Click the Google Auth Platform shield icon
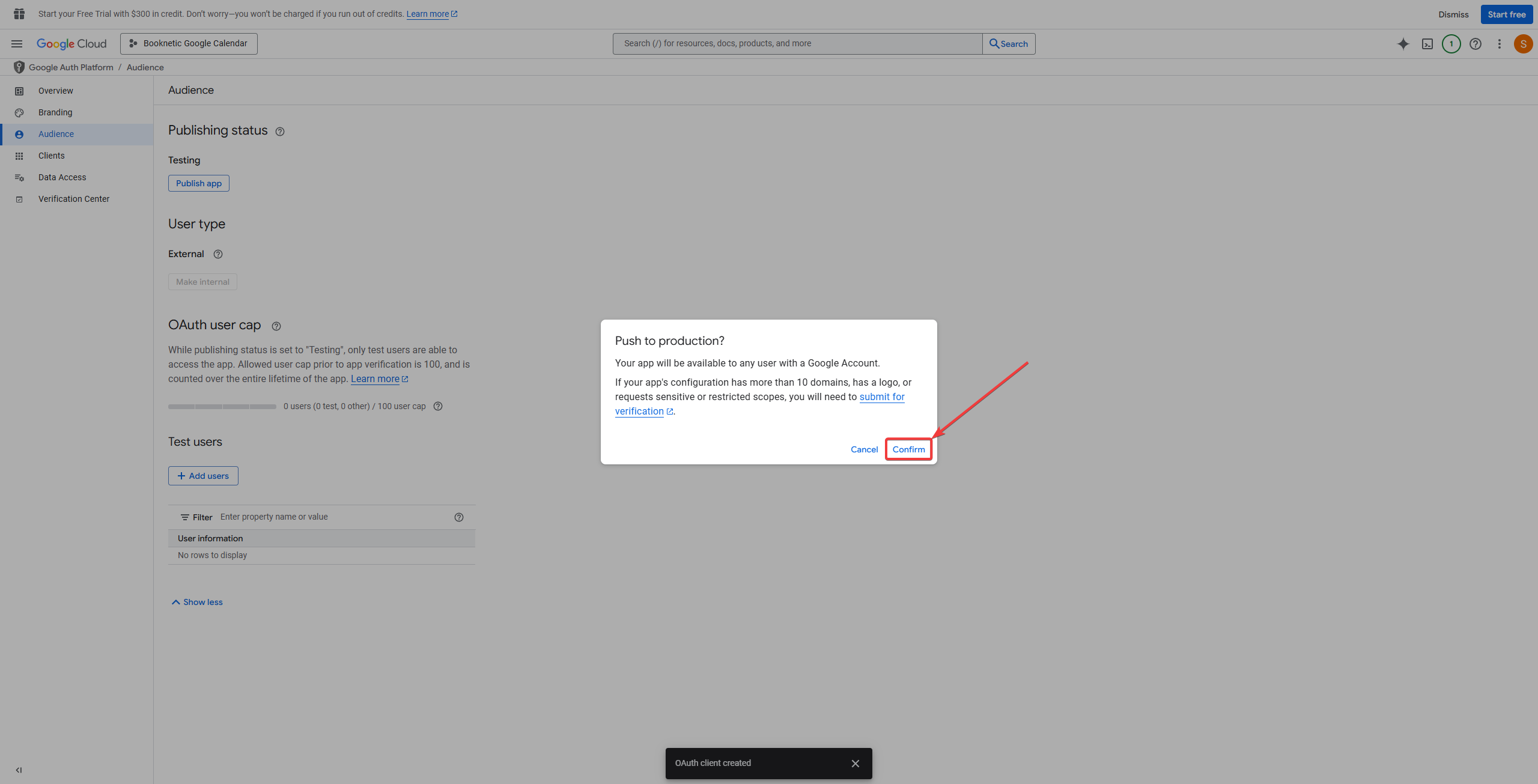Screen dimensions: 1538x784 [19, 67]
